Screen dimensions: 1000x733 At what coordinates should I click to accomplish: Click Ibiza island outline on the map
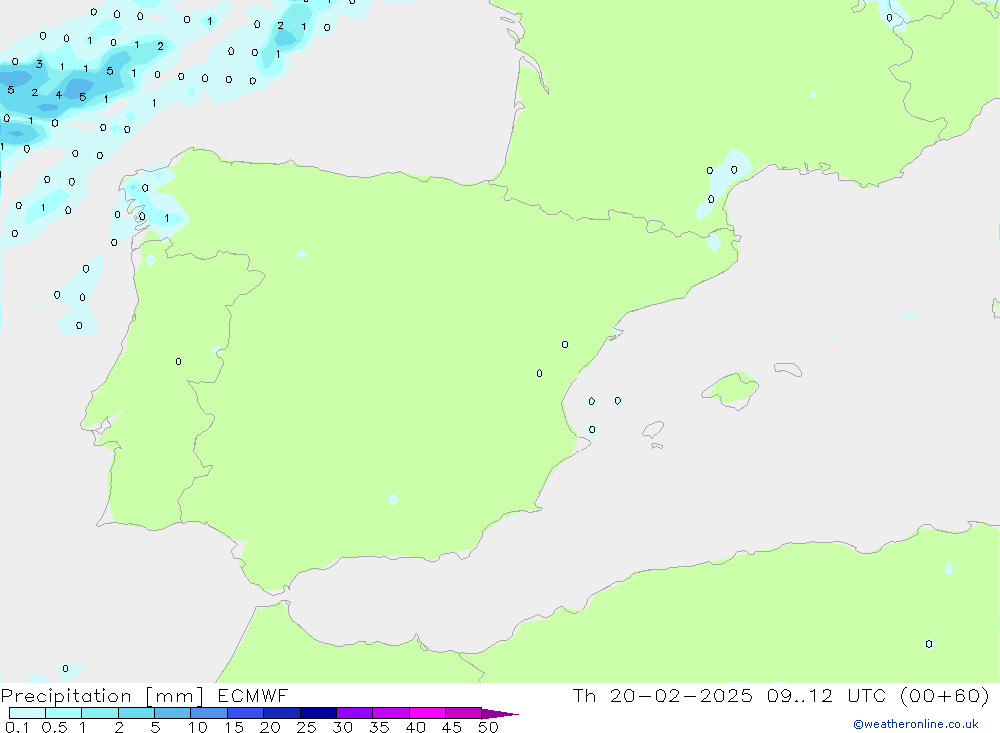653,430
